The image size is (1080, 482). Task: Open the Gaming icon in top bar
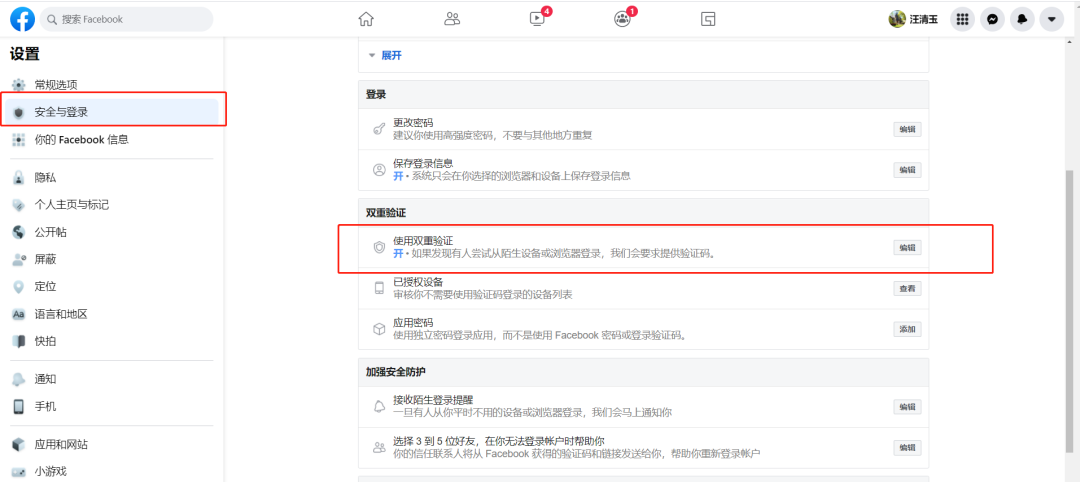point(708,19)
